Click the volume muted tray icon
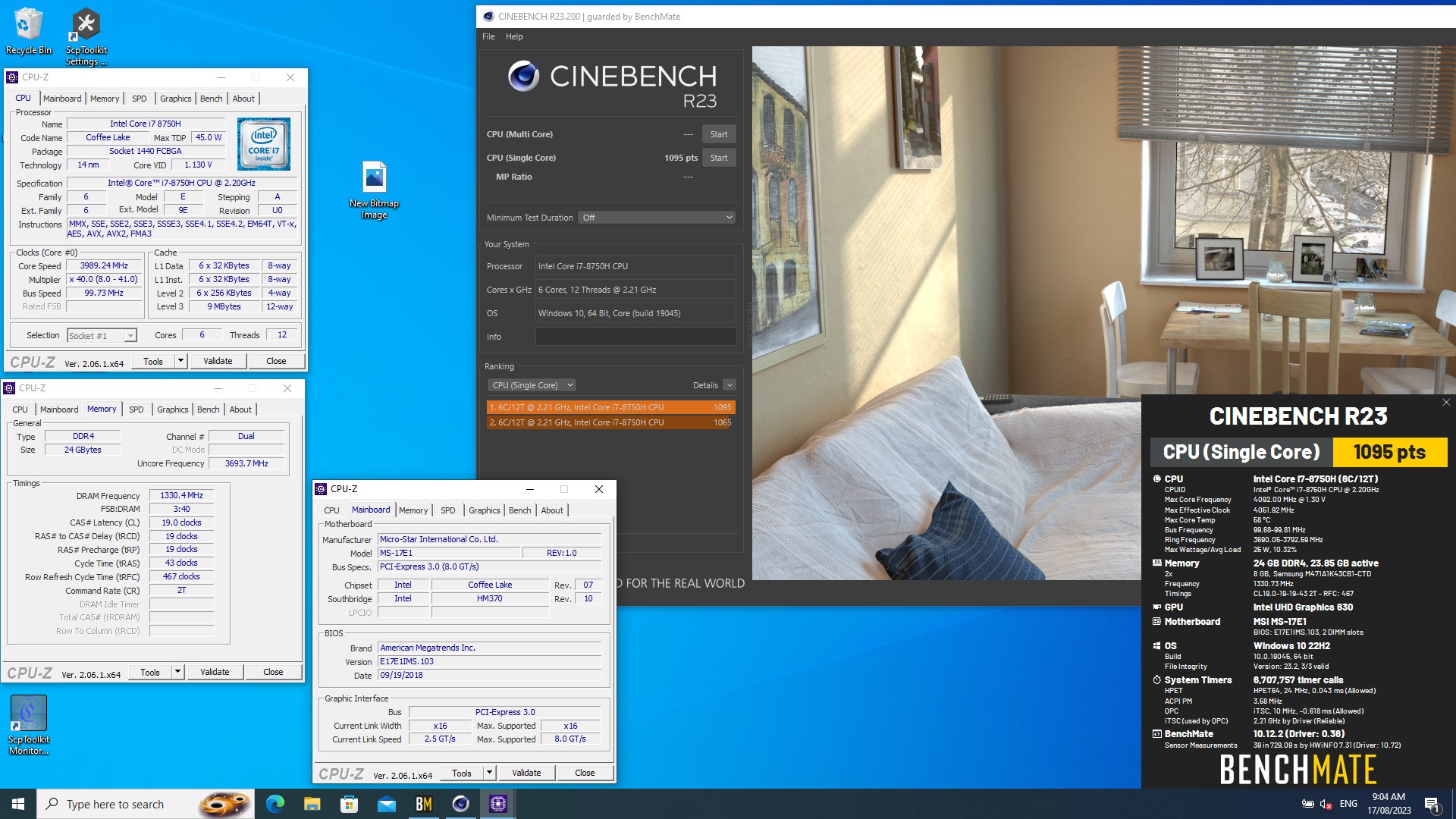Image resolution: width=1456 pixels, height=819 pixels. coord(1326,804)
